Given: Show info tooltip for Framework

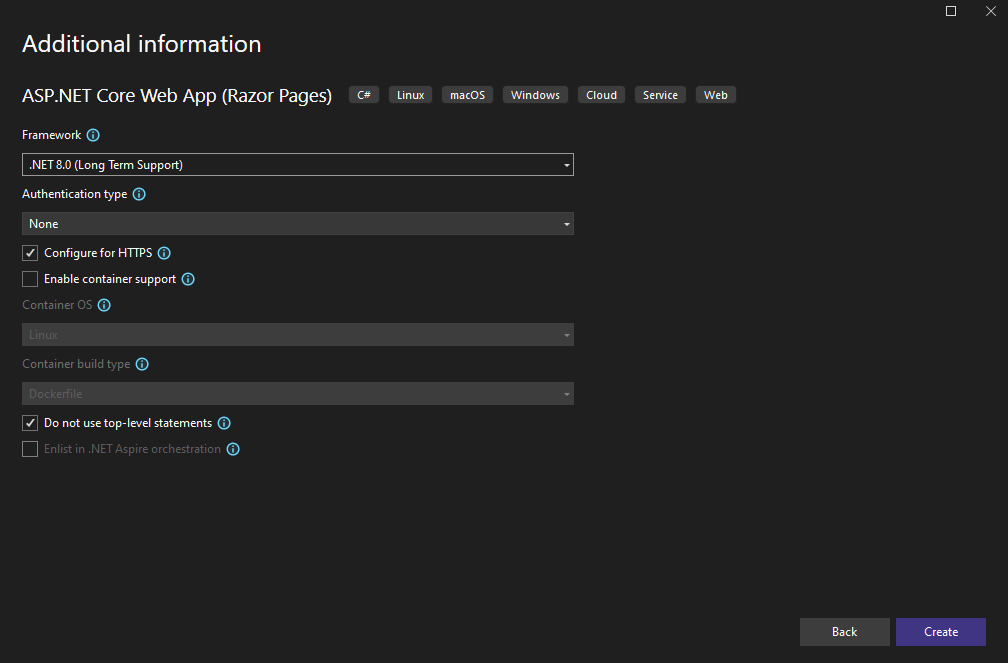Looking at the screenshot, I should (93, 135).
